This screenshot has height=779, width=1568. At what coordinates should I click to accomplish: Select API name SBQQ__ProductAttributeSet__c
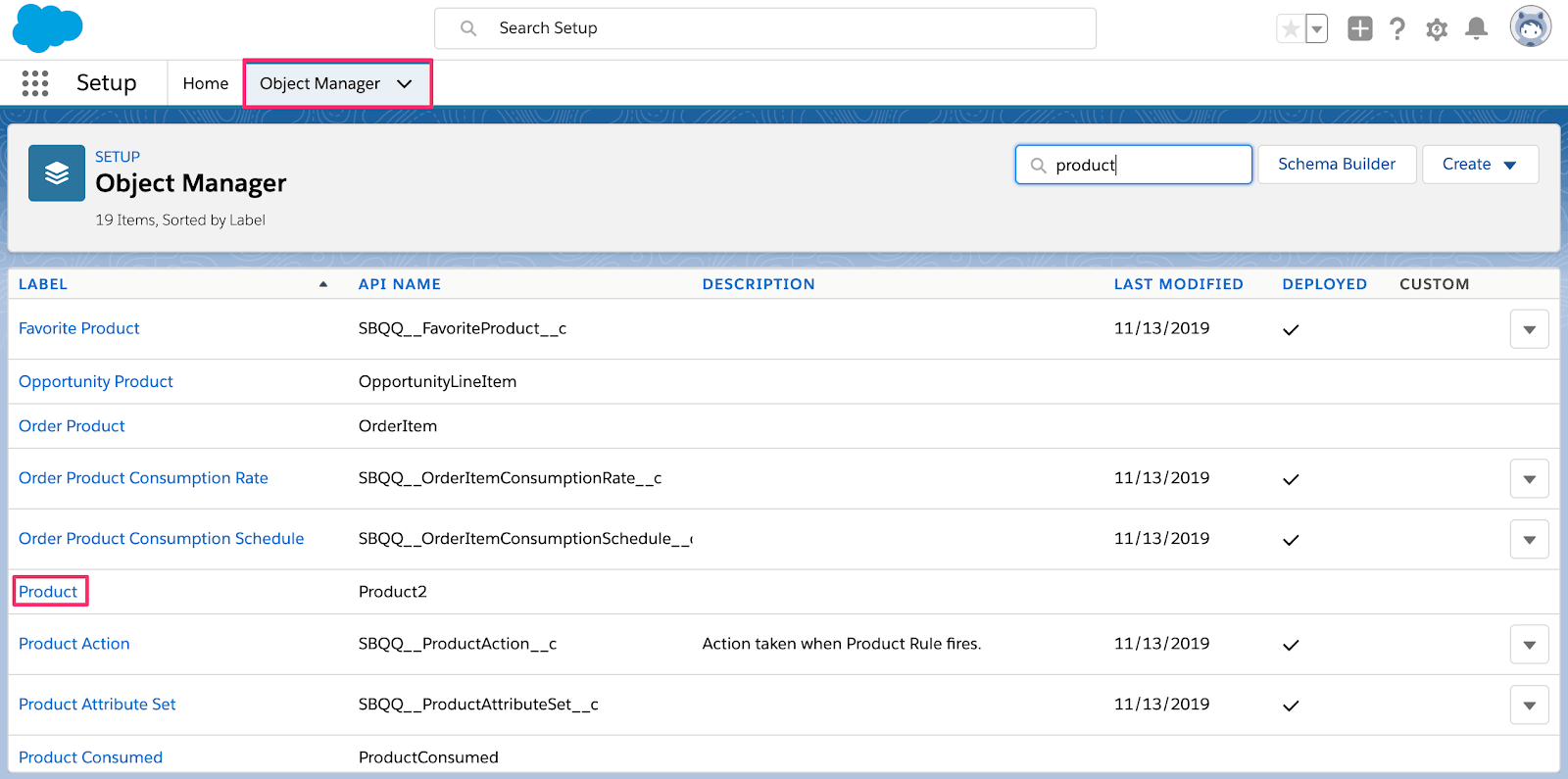[478, 705]
